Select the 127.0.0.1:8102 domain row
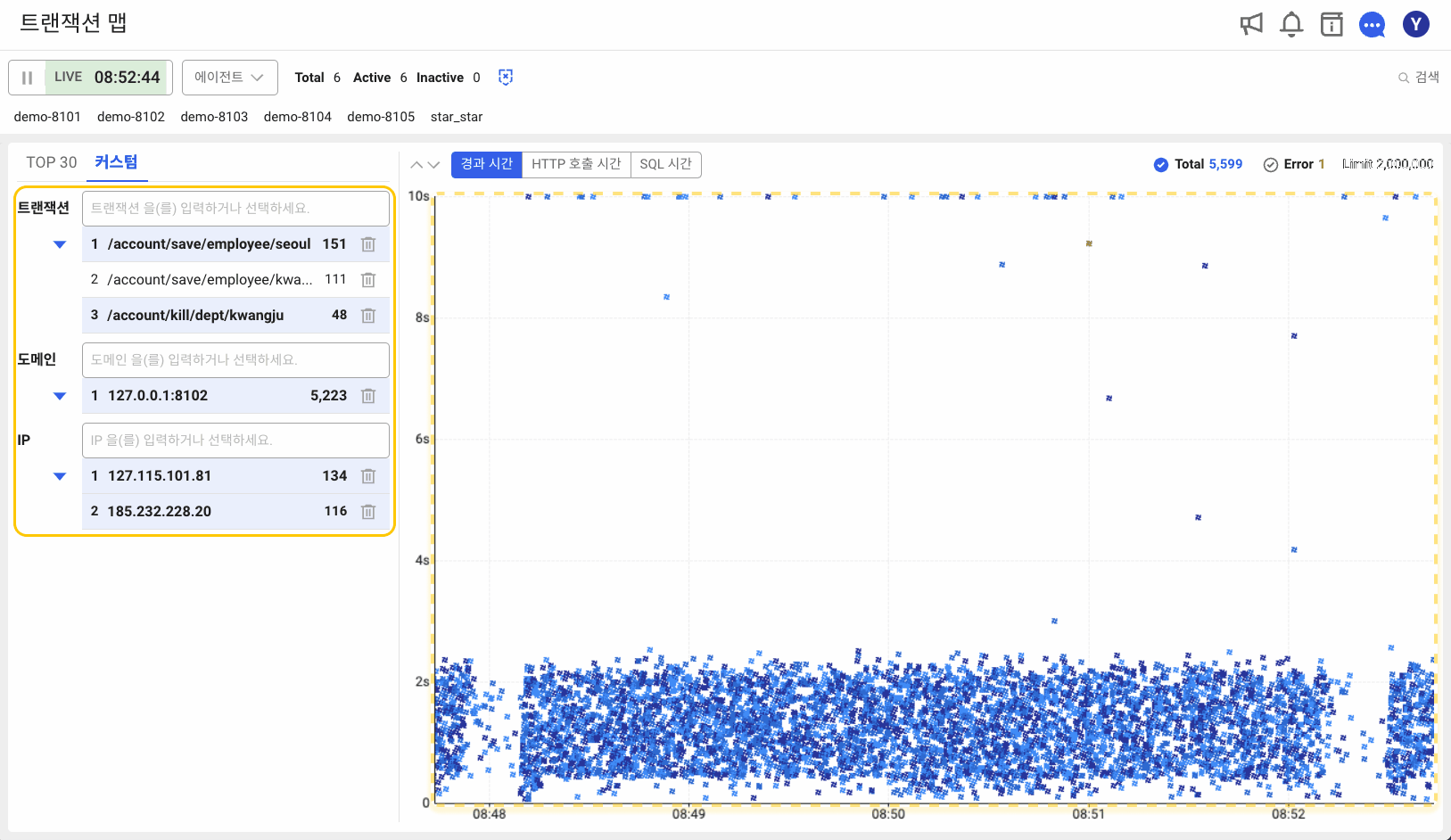 click(235, 396)
